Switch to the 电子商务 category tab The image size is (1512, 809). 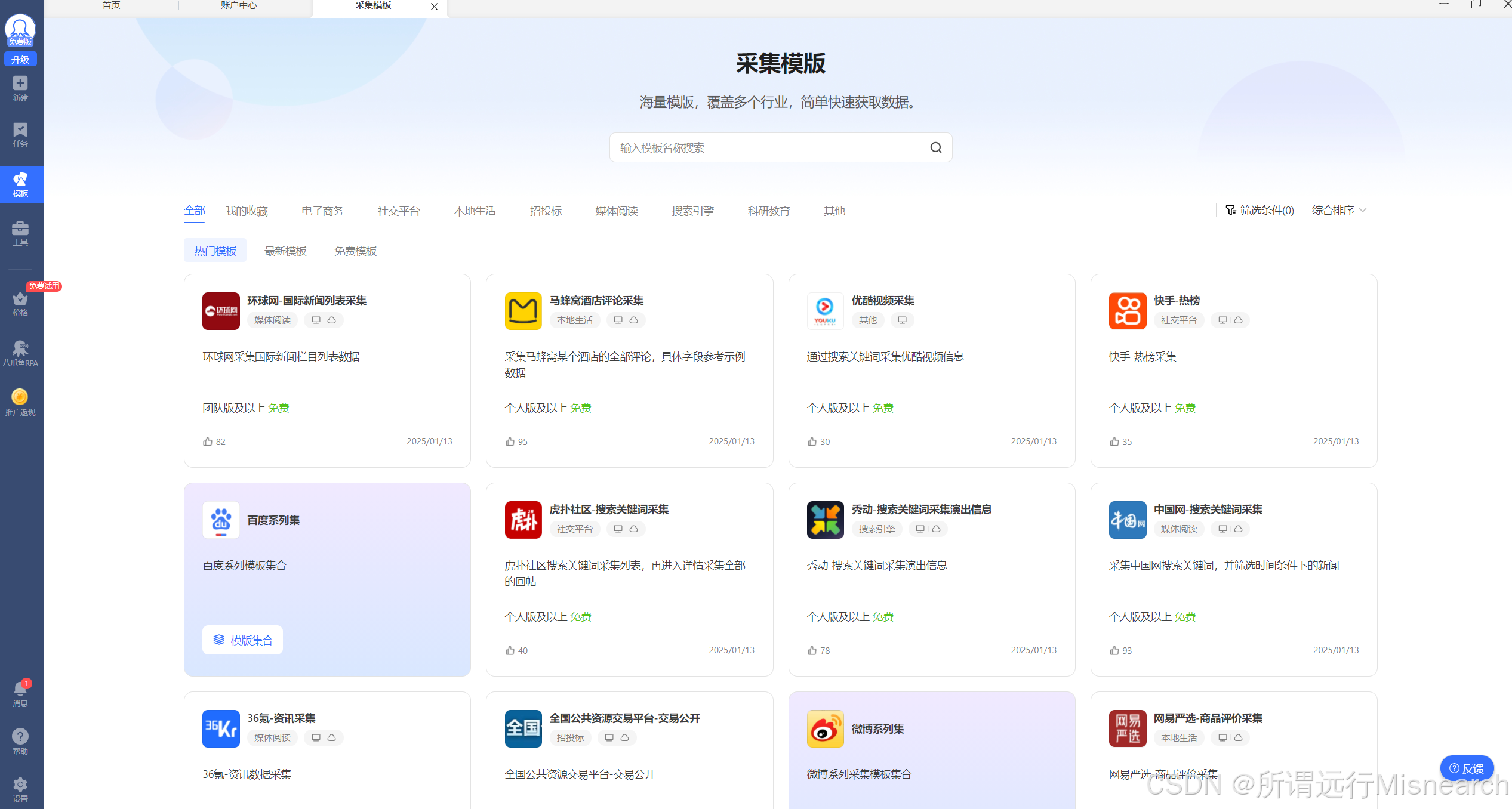322,211
